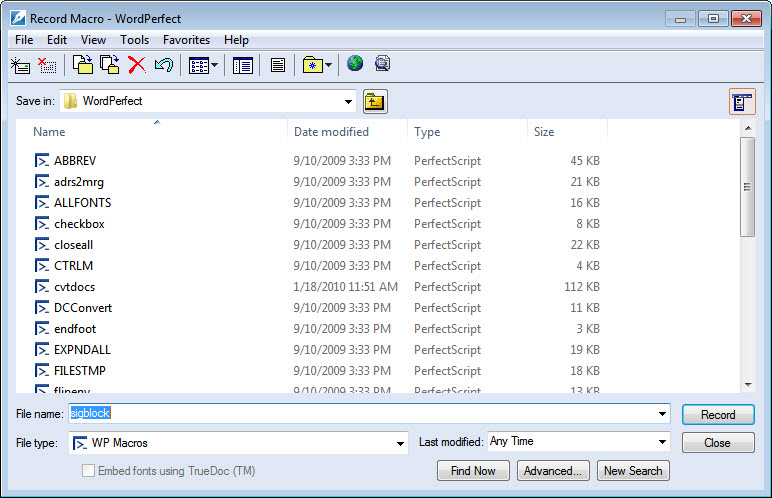This screenshot has height=498, width=772.
Task: Click the globe Internet icon
Action: [354, 64]
